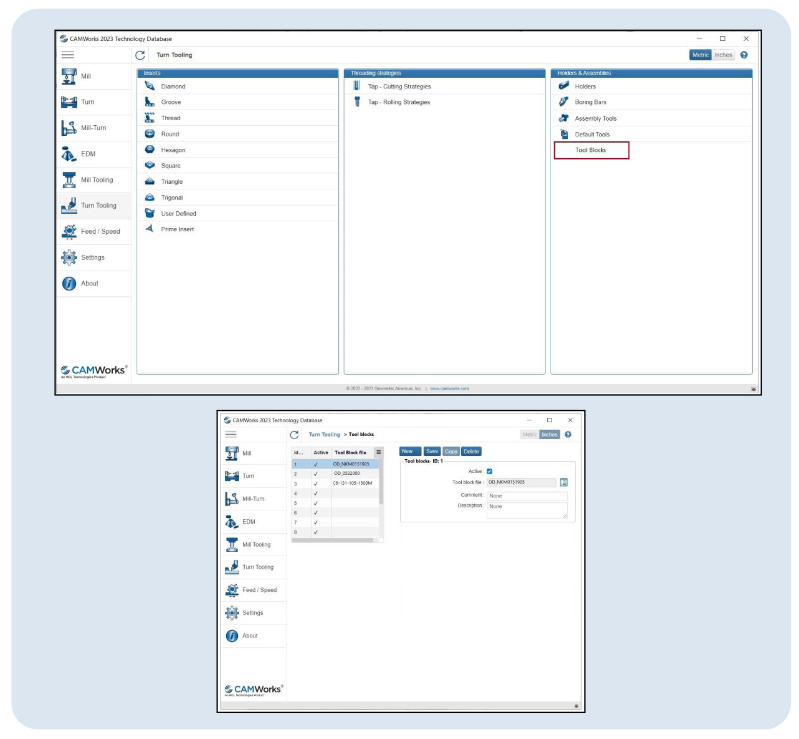
Task: Switch to Metric units in lower window
Action: tap(529, 435)
